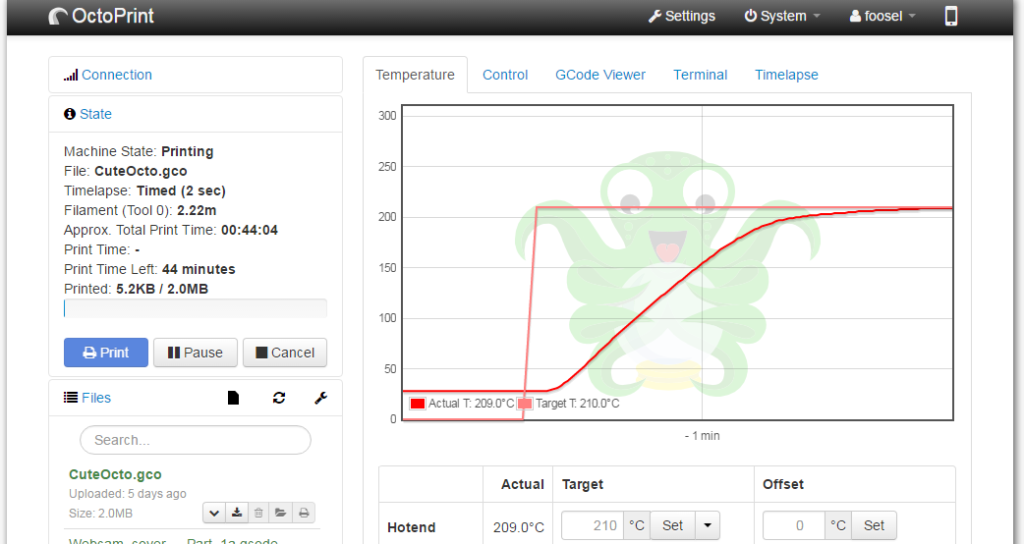Set the Hotend target temperature
The image size is (1024, 544).
pos(672,526)
